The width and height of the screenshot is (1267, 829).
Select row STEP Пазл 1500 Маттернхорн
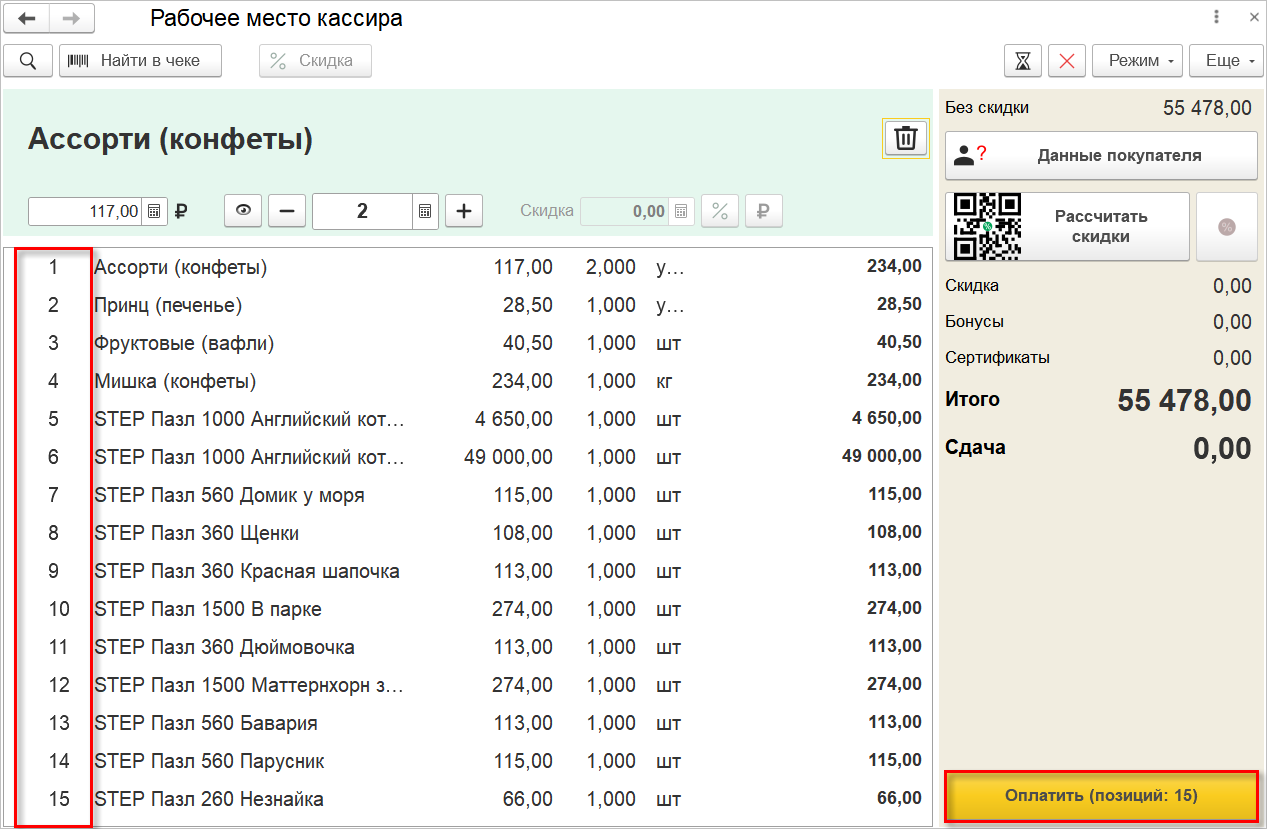click(468, 685)
